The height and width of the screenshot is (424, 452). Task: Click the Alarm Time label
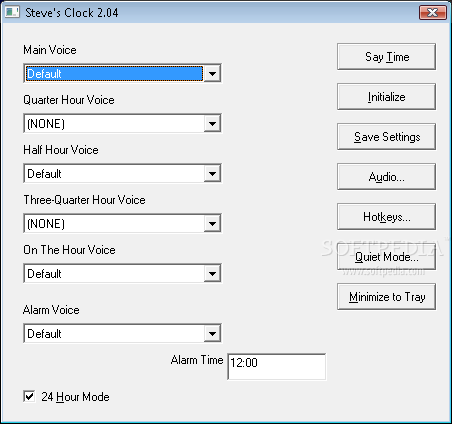[197, 360]
